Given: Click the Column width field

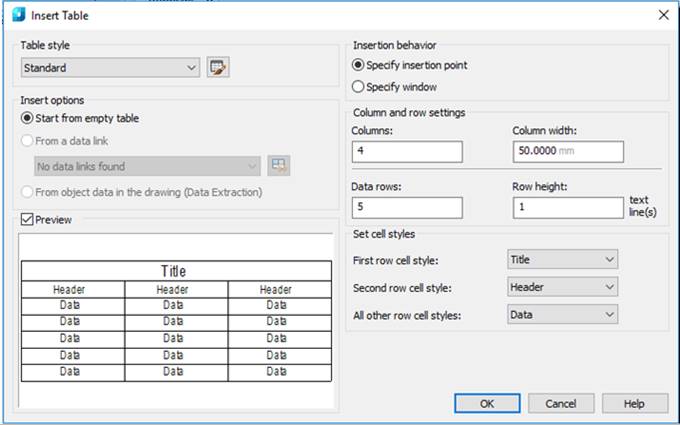Looking at the screenshot, I should pos(567,151).
